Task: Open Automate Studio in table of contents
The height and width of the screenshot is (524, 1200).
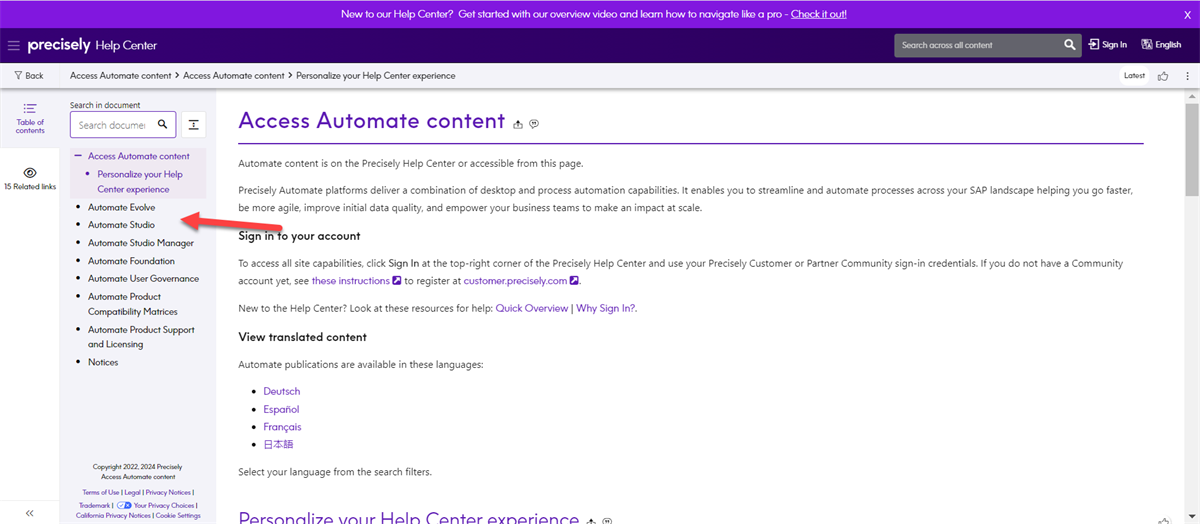Action: pos(121,225)
